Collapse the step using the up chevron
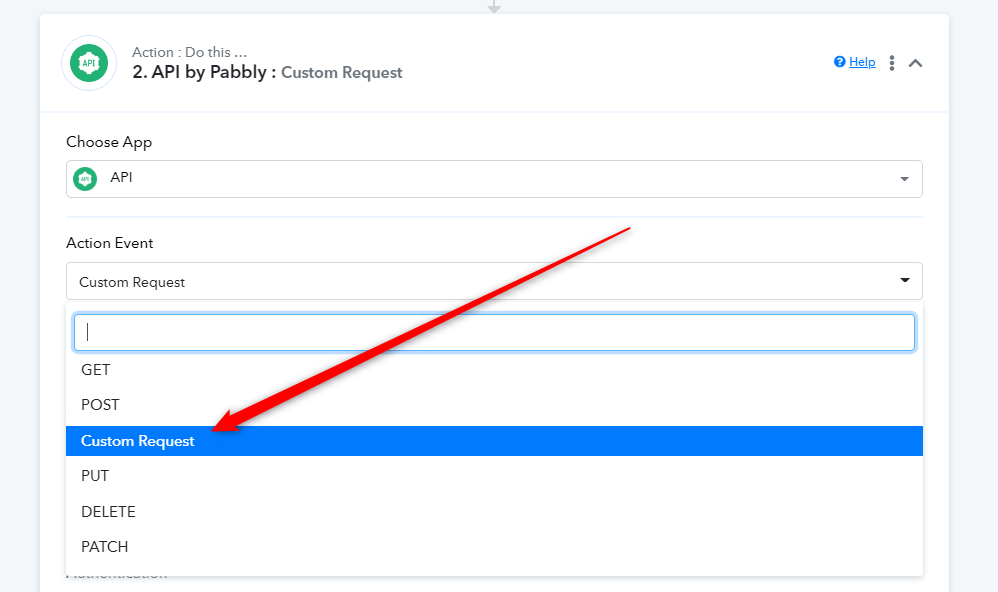This screenshot has width=998, height=592. 915,63
